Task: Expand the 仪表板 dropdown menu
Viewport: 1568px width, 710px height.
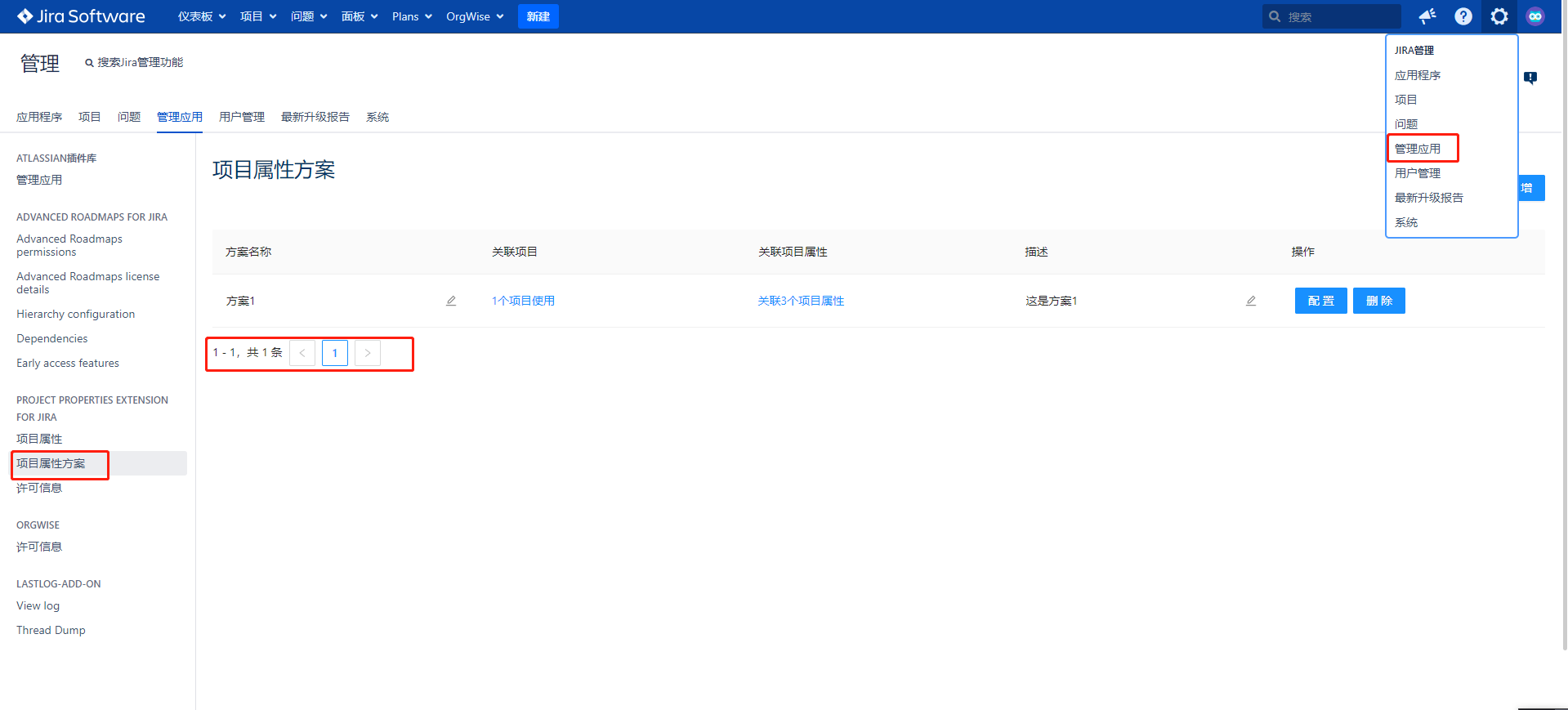Action: point(201,16)
